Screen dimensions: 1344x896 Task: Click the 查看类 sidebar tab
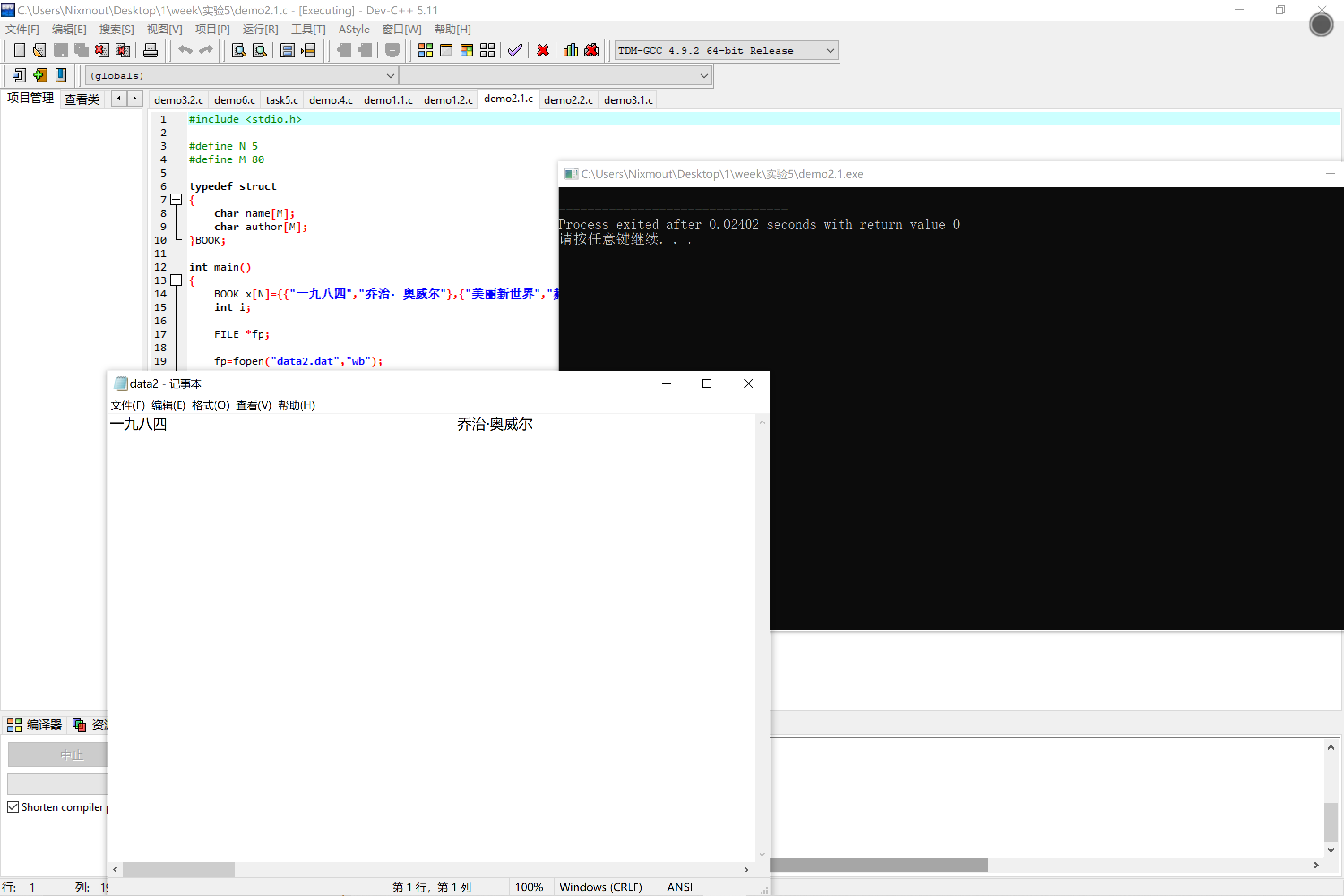[82, 99]
